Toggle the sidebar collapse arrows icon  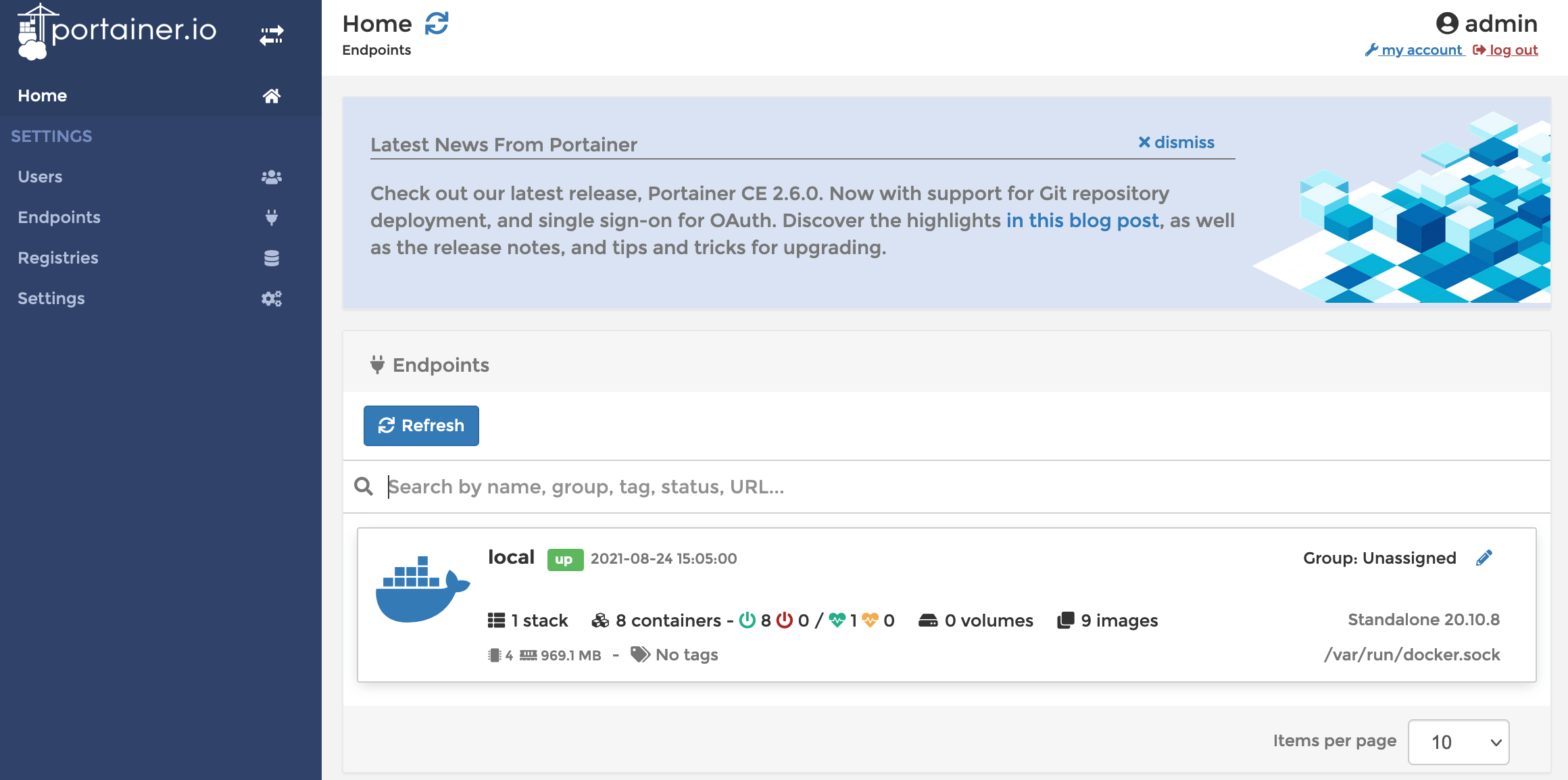(272, 35)
